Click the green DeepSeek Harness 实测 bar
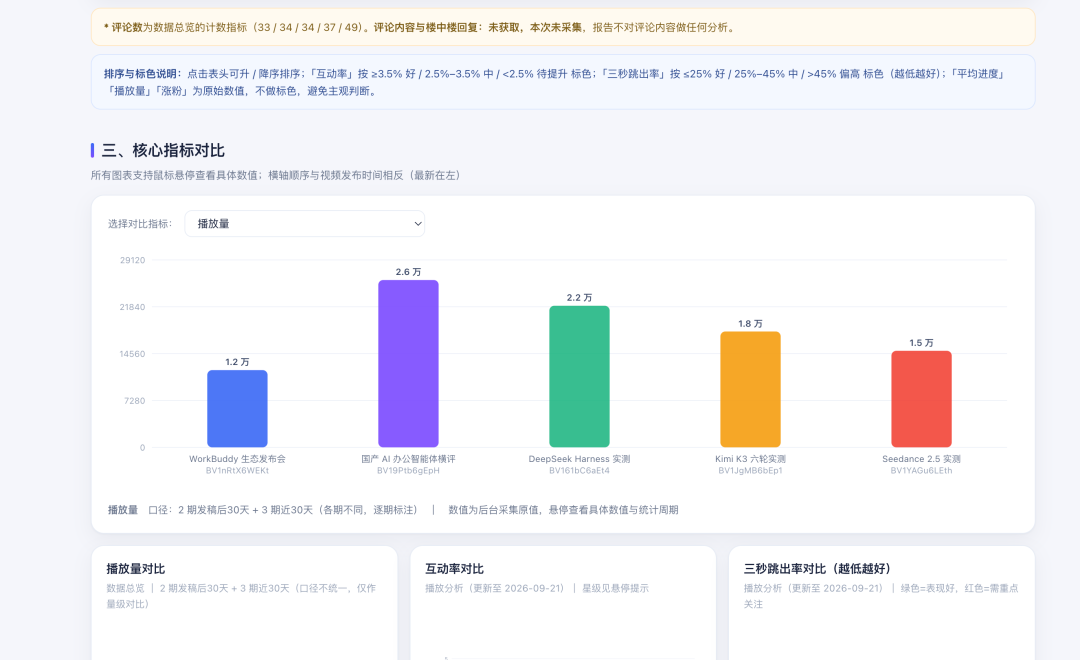Viewport: 1080px width, 660px height. click(579, 376)
